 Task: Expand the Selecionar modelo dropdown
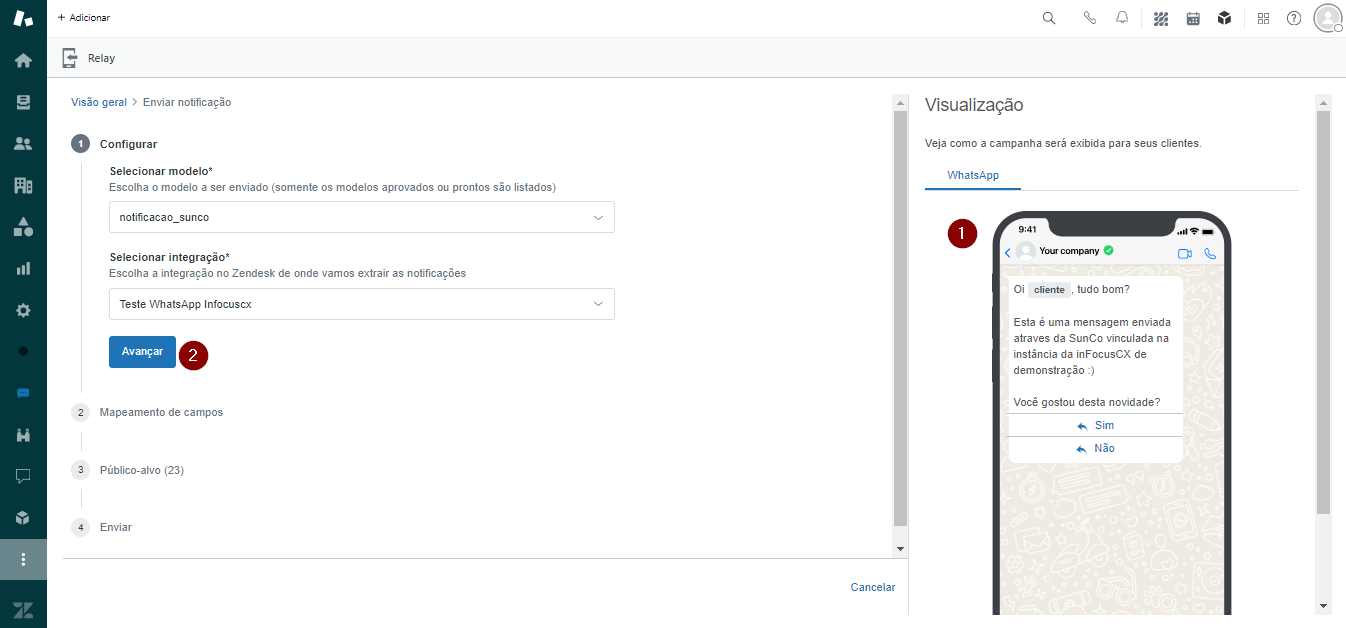click(361, 217)
